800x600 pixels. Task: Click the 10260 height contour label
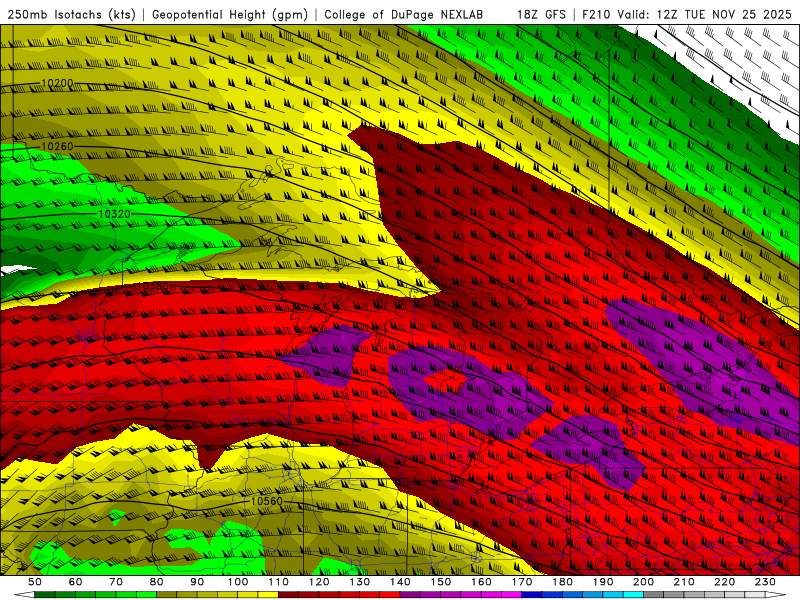coord(57,147)
